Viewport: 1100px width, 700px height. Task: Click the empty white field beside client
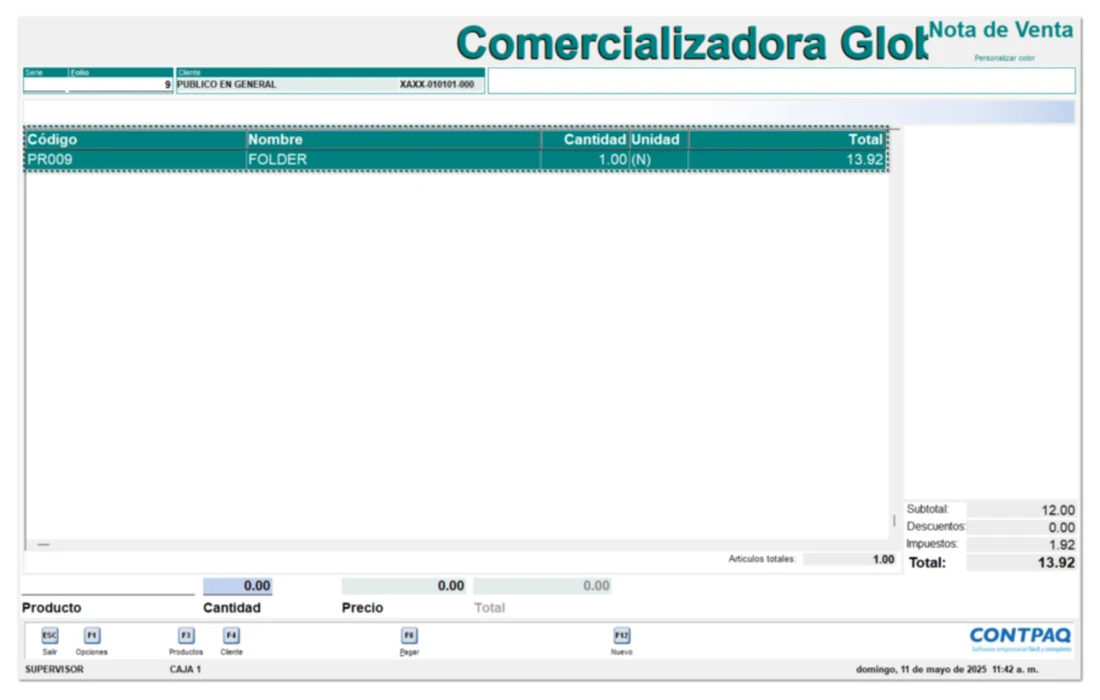coord(782,81)
